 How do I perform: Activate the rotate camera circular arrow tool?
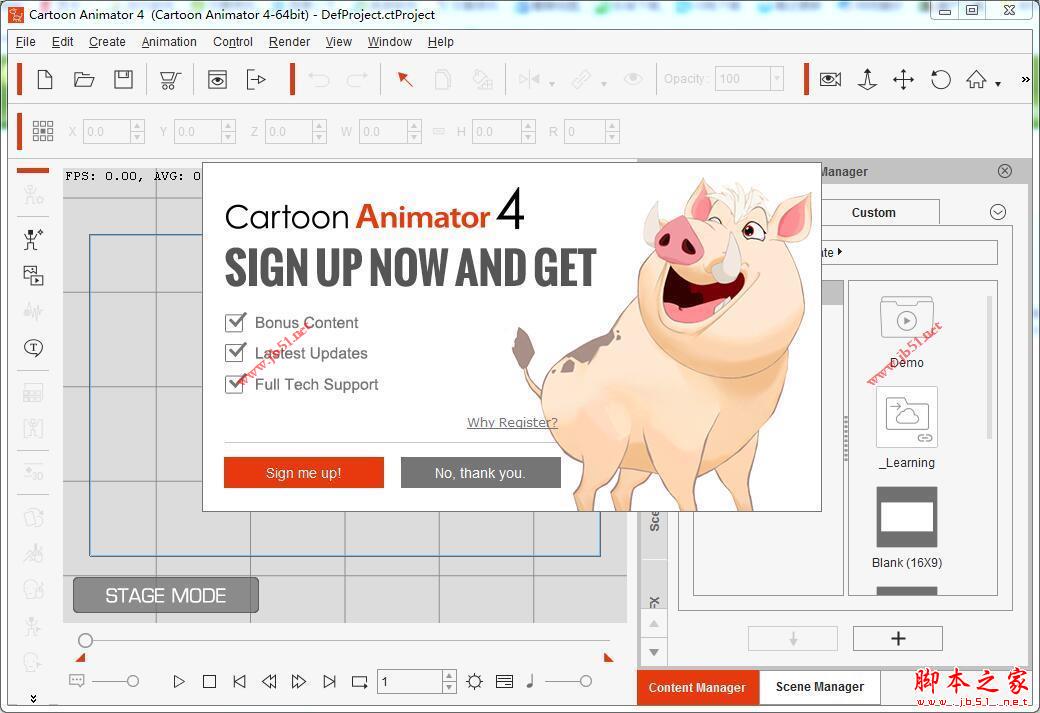click(941, 80)
